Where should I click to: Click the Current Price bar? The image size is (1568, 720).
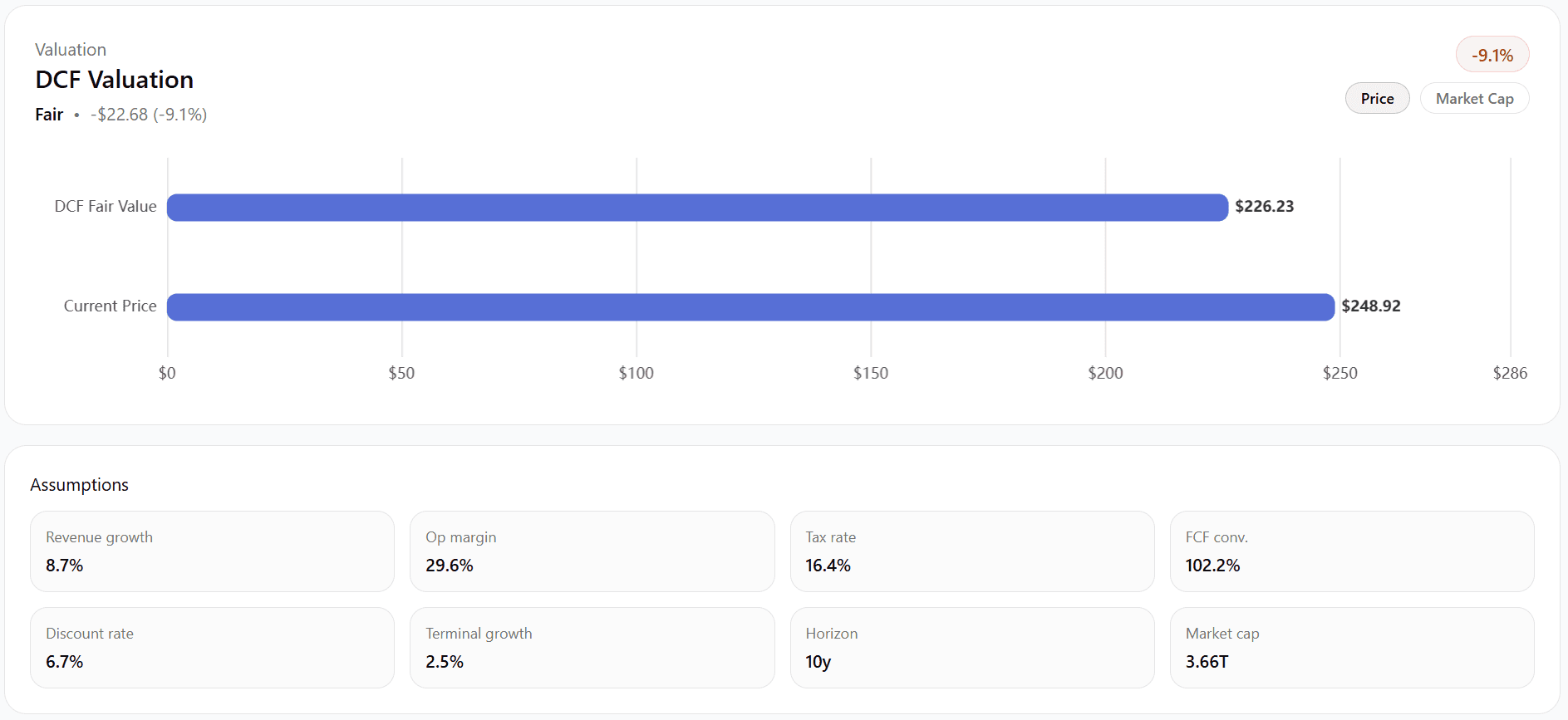[x=750, y=307]
